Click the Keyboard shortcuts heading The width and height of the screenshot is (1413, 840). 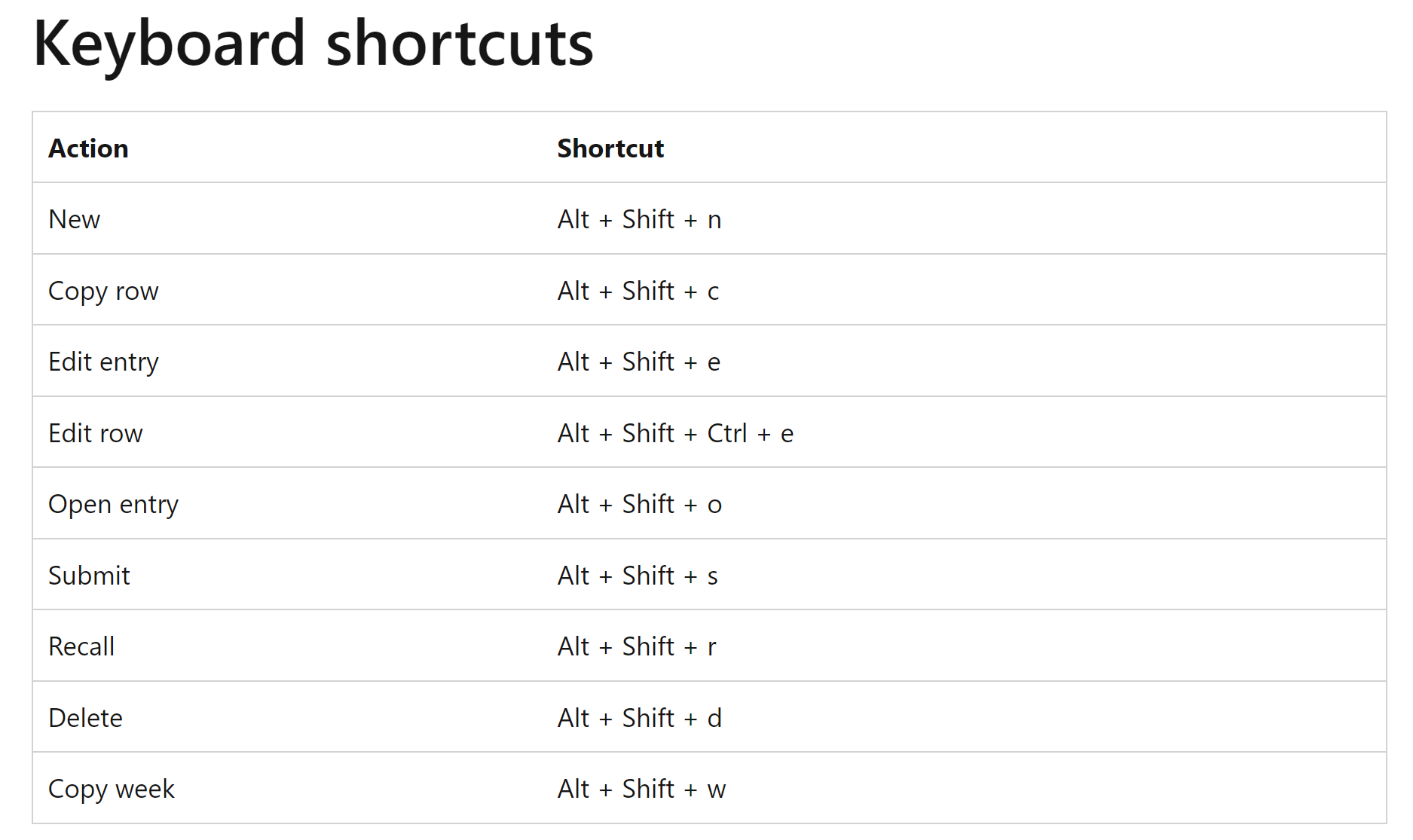click(x=313, y=44)
